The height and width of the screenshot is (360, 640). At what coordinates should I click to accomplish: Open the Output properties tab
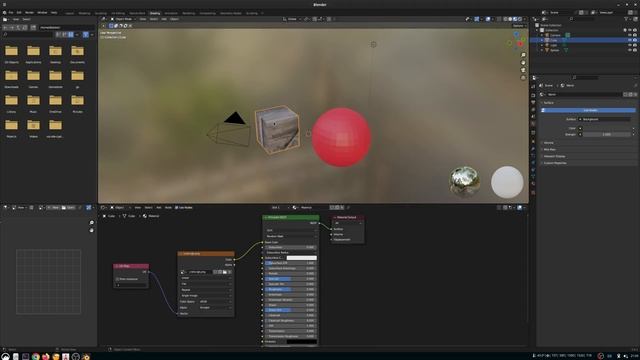coord(533,102)
